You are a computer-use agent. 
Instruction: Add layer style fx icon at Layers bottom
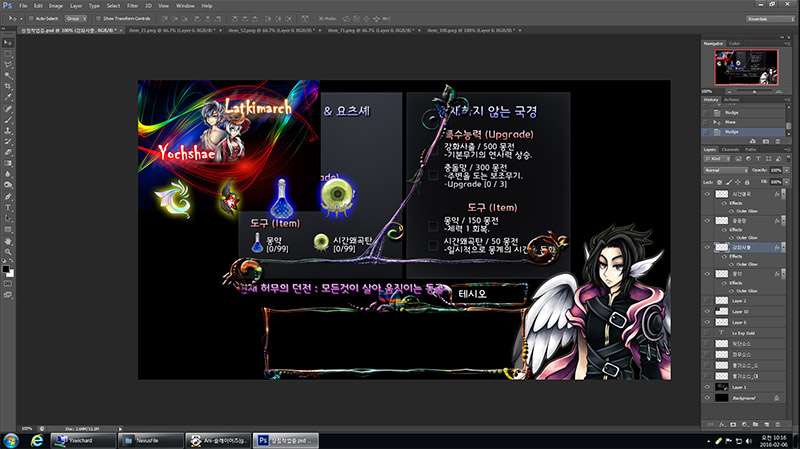[722, 425]
